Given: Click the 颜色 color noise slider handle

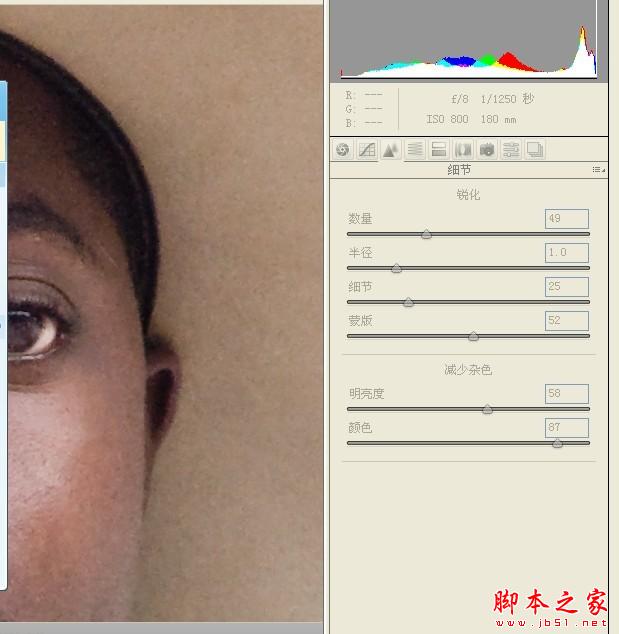Looking at the screenshot, I should (557, 443).
